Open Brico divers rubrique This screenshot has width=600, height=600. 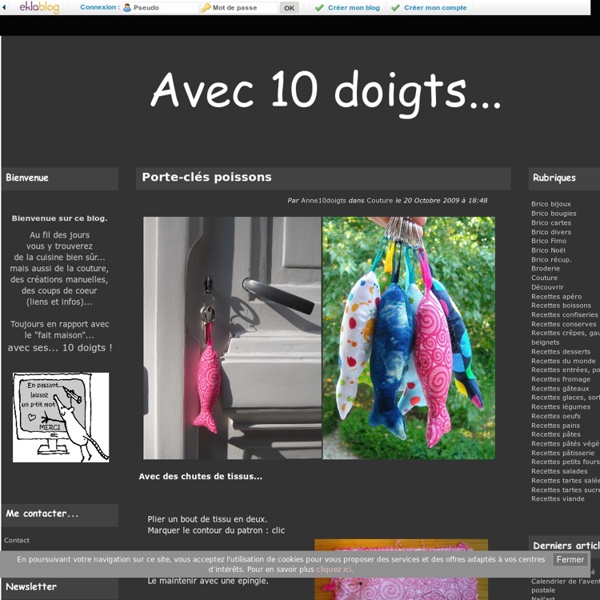(551, 232)
